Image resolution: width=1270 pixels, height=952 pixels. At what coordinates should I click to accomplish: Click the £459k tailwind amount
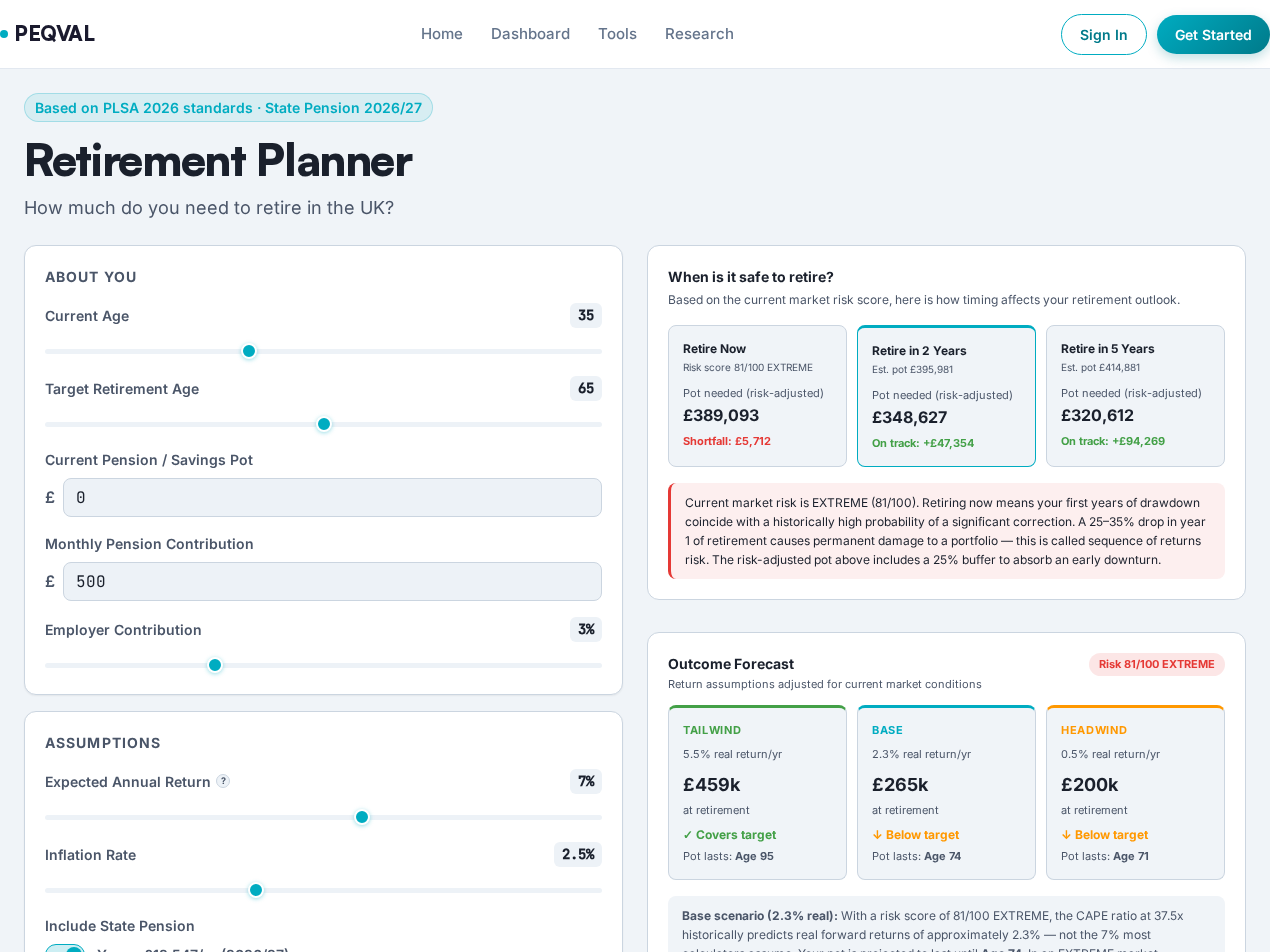(712, 785)
